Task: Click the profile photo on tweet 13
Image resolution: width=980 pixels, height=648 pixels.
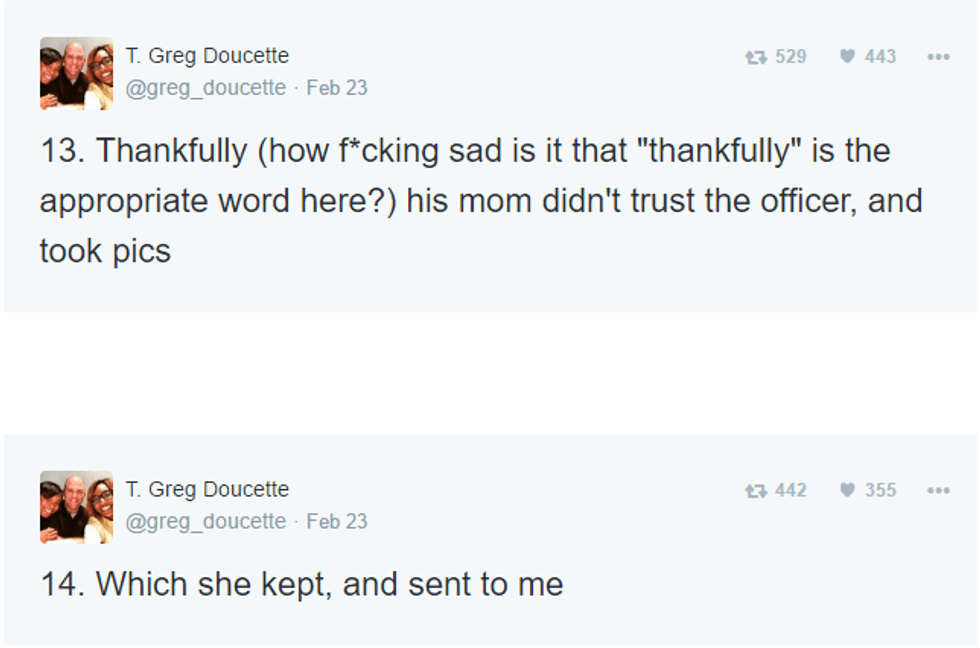Action: (76, 73)
